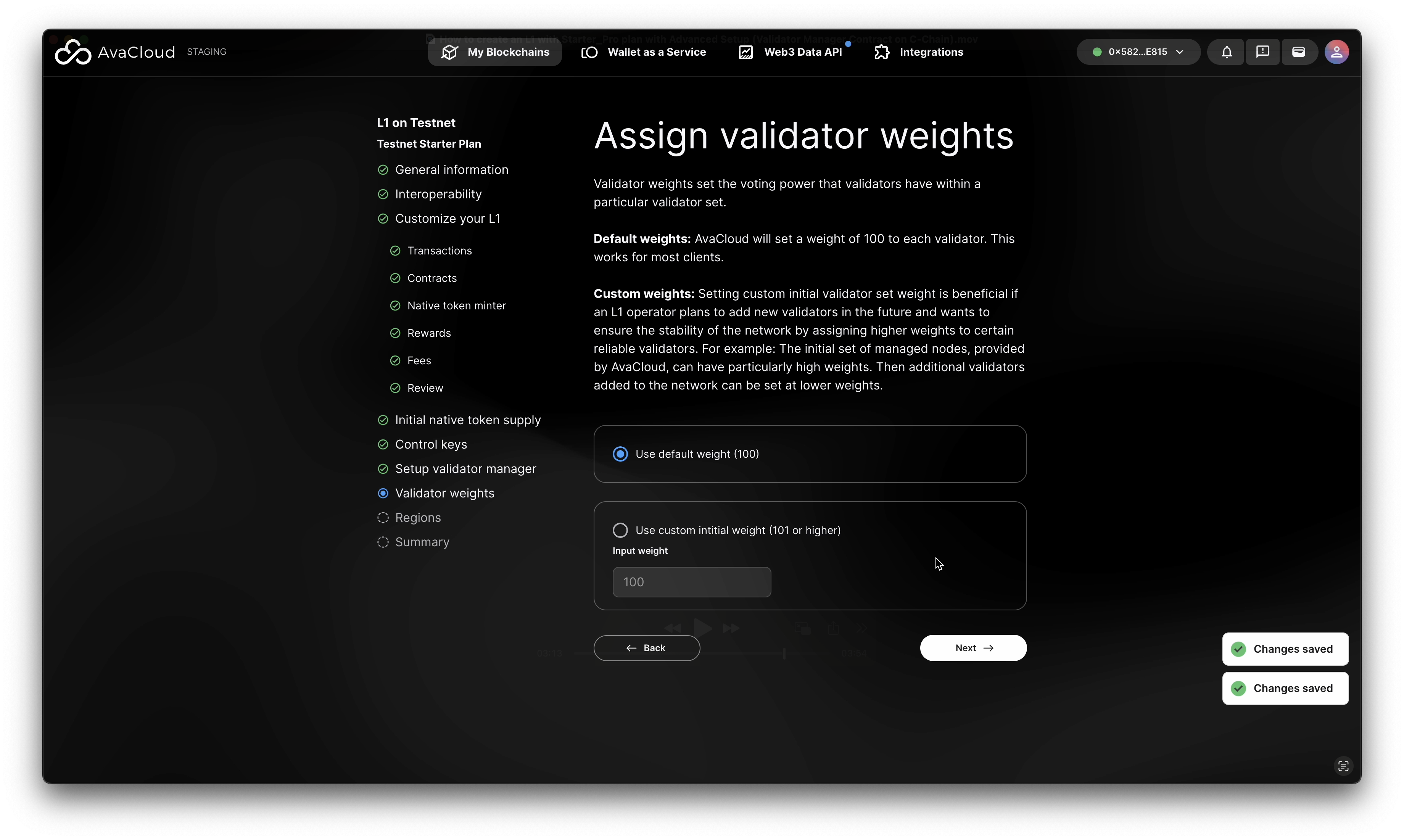Image resolution: width=1404 pixels, height=840 pixels.
Task: Click the billing card icon
Action: point(1298,52)
